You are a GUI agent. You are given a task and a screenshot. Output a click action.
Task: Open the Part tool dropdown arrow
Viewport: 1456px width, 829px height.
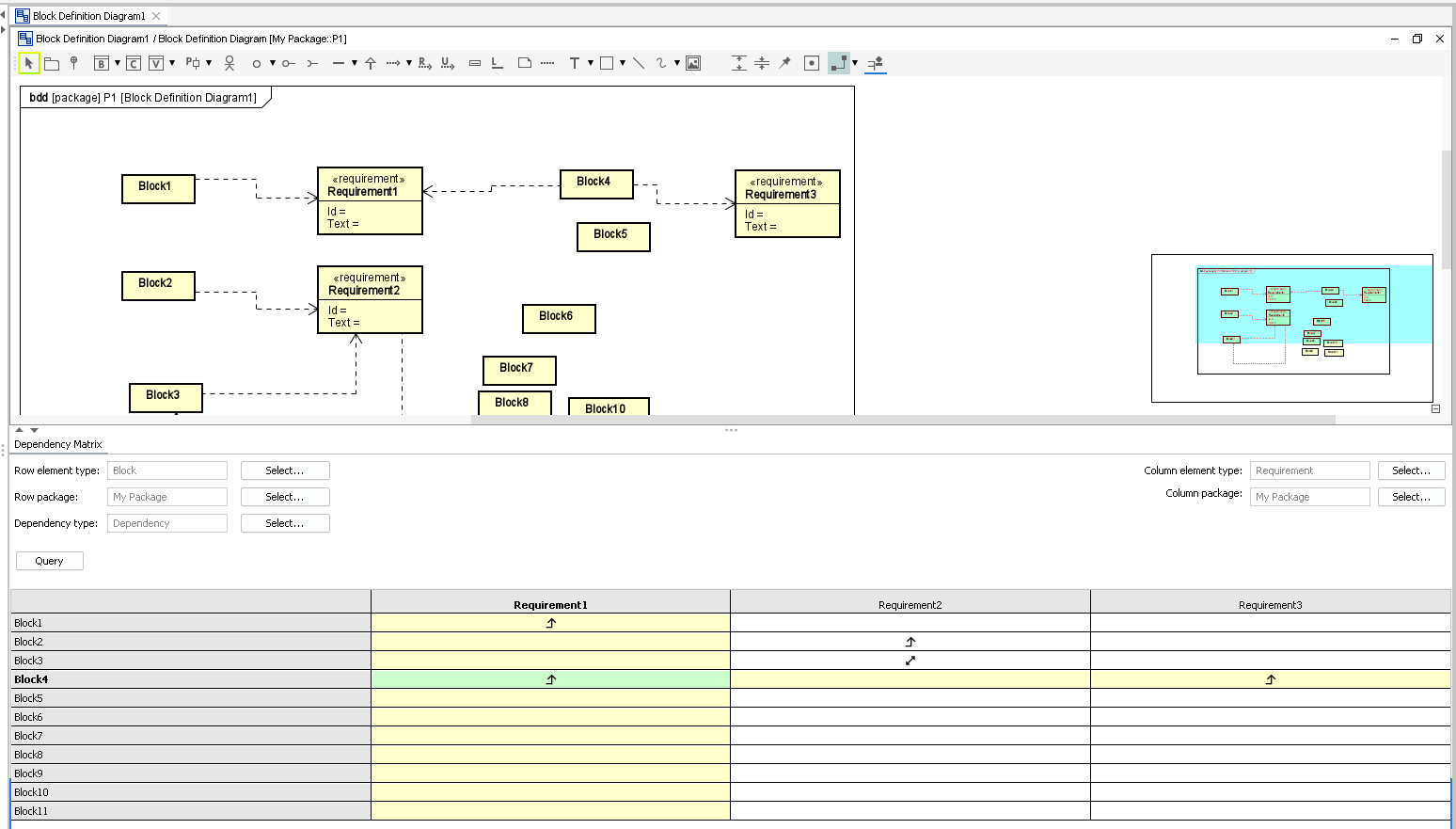tap(206, 63)
